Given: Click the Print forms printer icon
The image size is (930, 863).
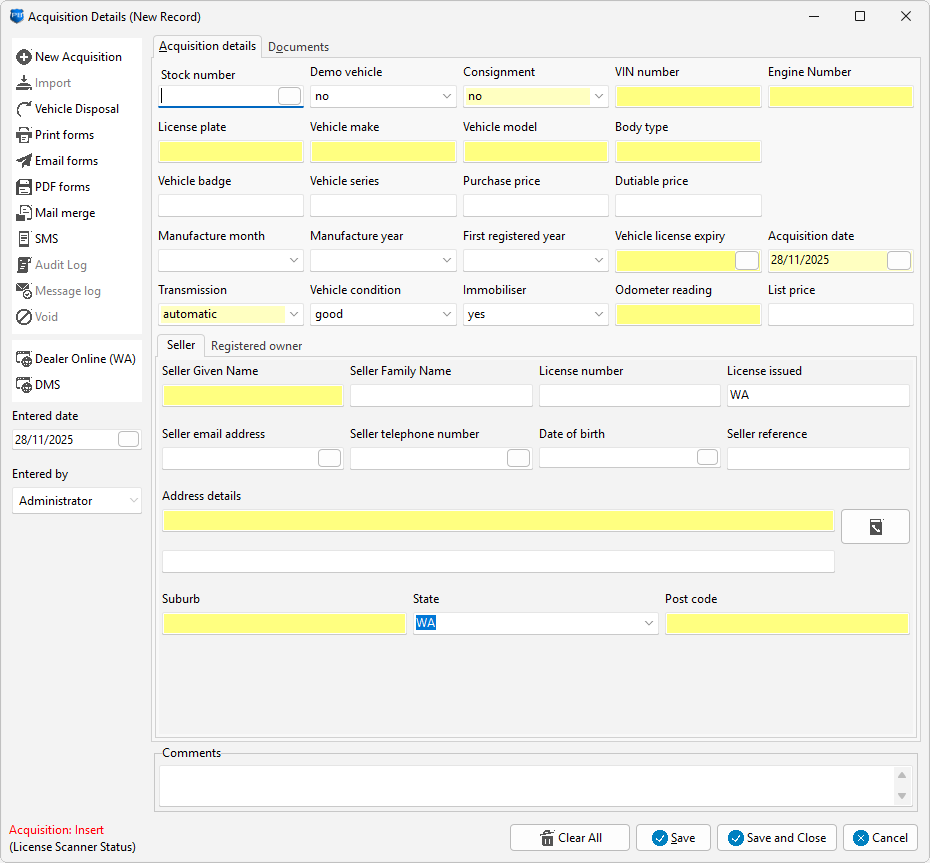Looking at the screenshot, I should [x=25, y=135].
